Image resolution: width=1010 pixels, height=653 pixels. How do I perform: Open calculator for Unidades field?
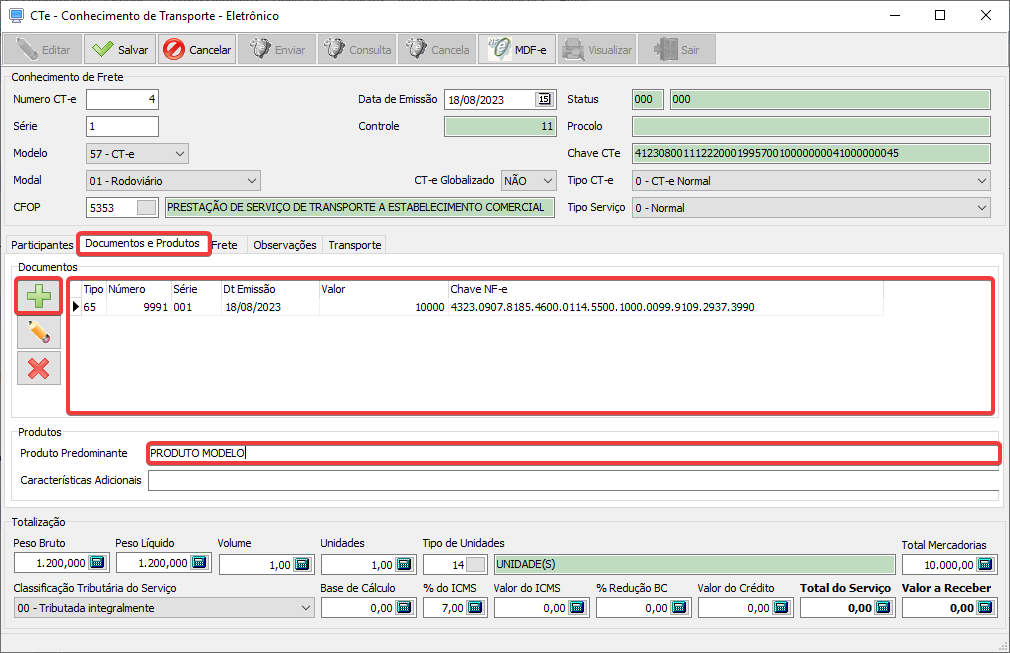click(404, 565)
